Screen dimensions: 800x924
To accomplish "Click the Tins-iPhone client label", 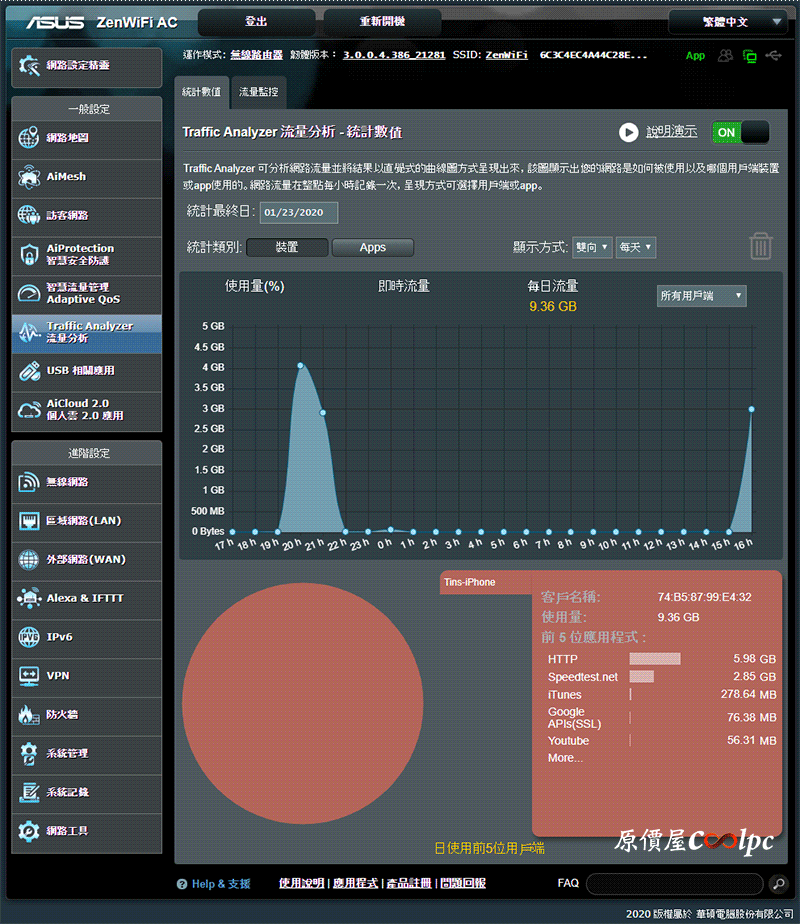I will pyautogui.click(x=470, y=582).
